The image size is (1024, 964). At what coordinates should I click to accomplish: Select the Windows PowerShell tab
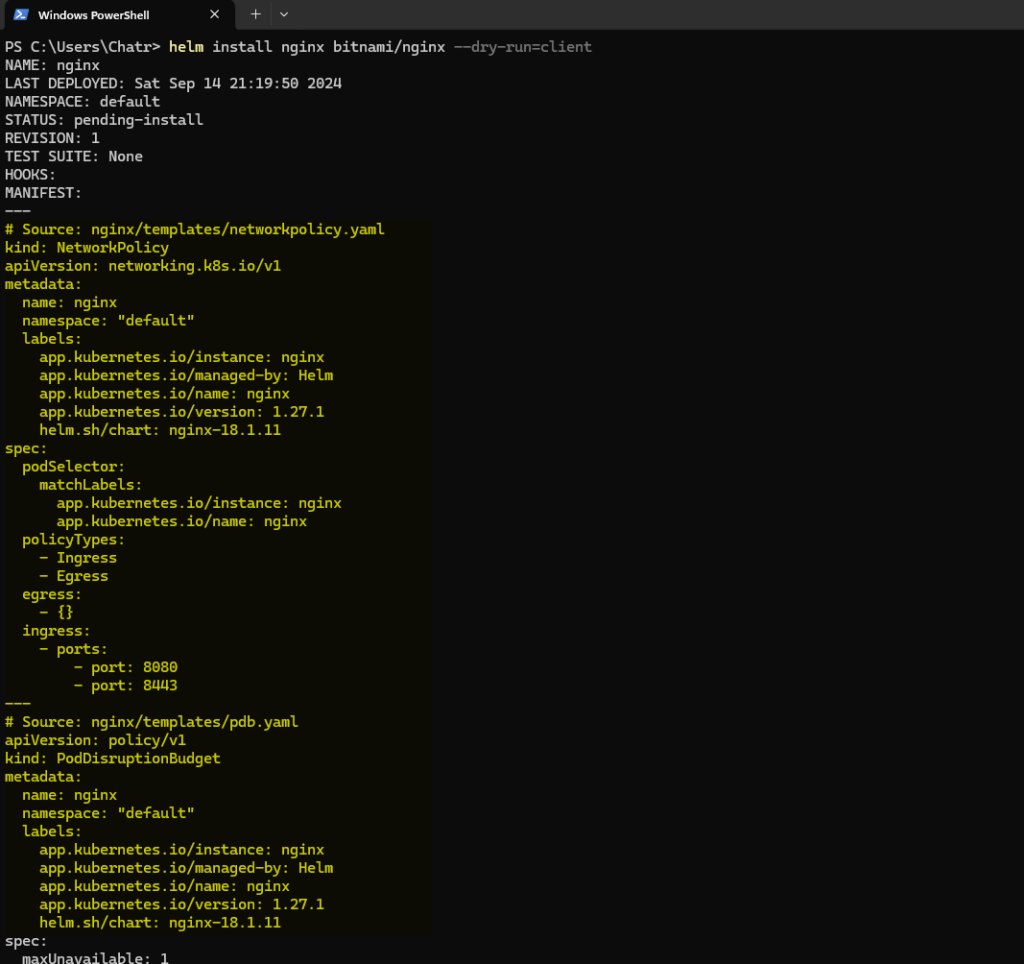coord(118,14)
